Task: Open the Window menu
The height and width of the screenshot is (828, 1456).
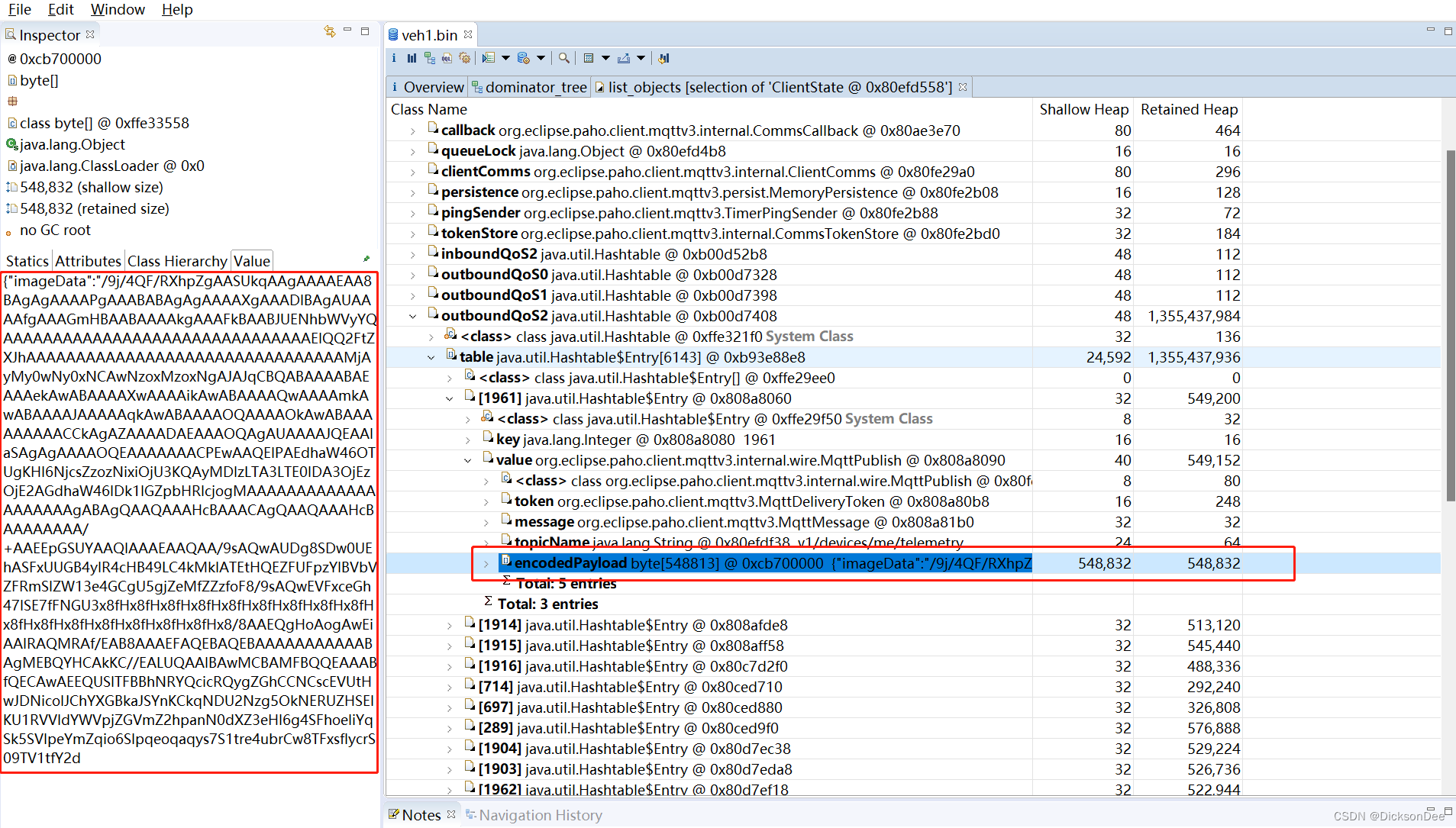Action: pyautogui.click(x=118, y=10)
